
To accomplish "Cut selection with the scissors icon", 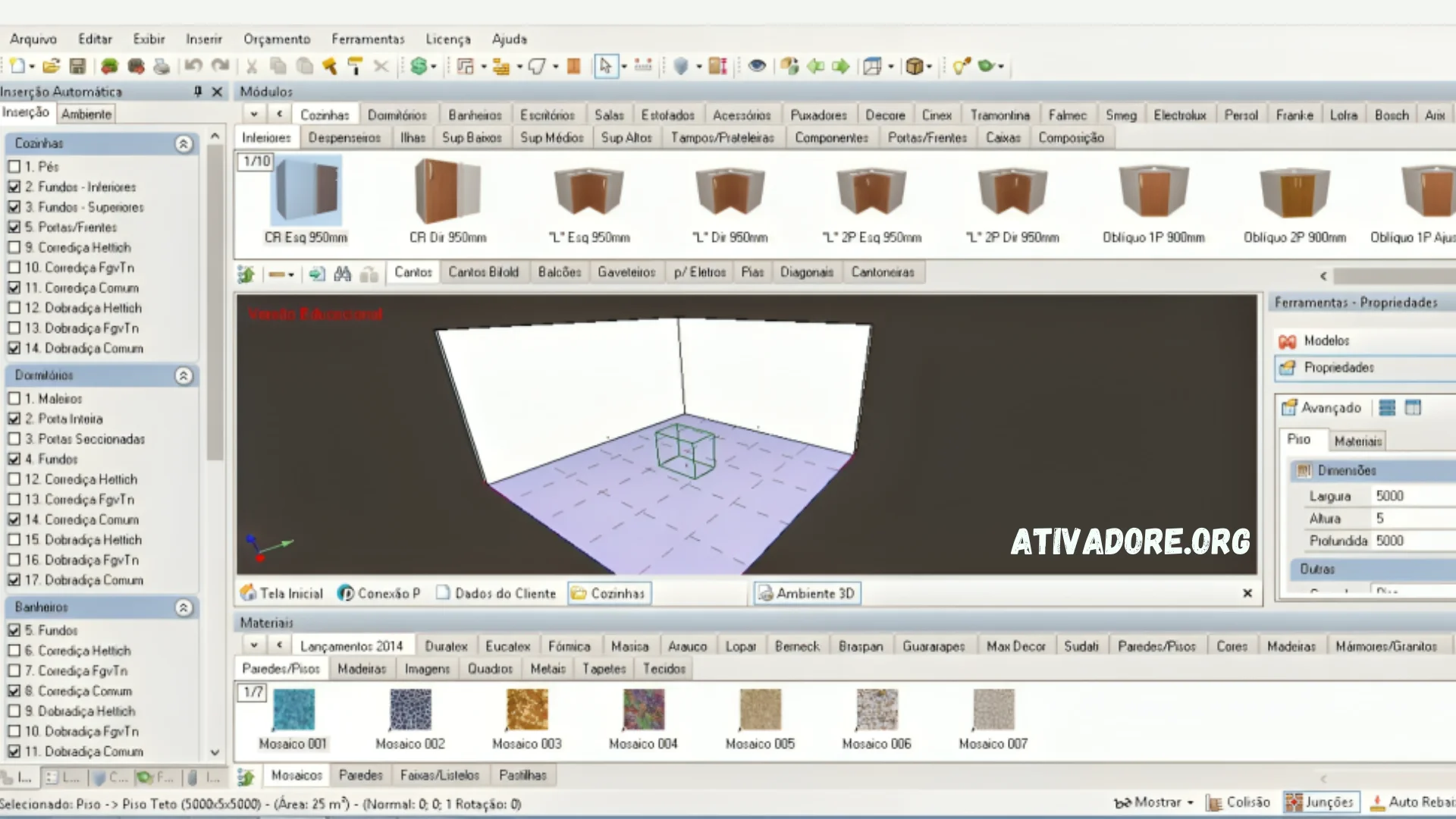I will click(252, 67).
